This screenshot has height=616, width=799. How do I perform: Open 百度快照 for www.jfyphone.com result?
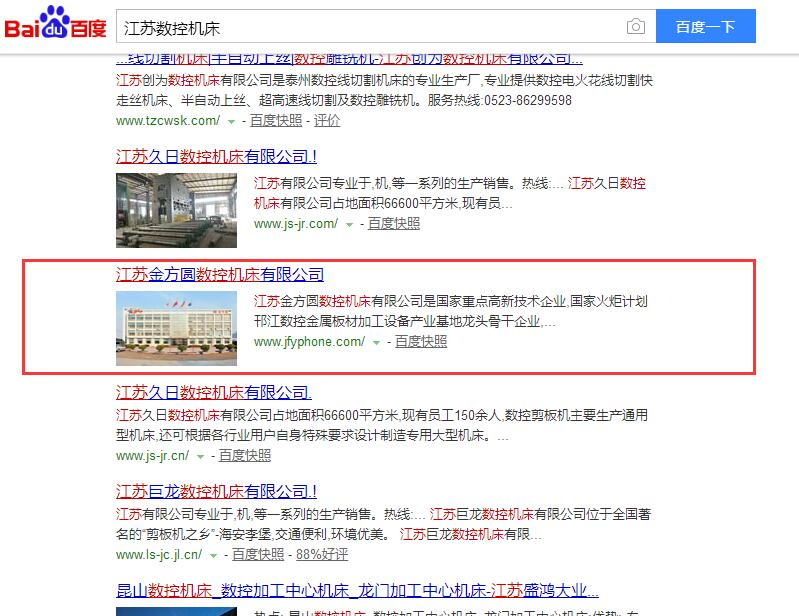tap(420, 342)
